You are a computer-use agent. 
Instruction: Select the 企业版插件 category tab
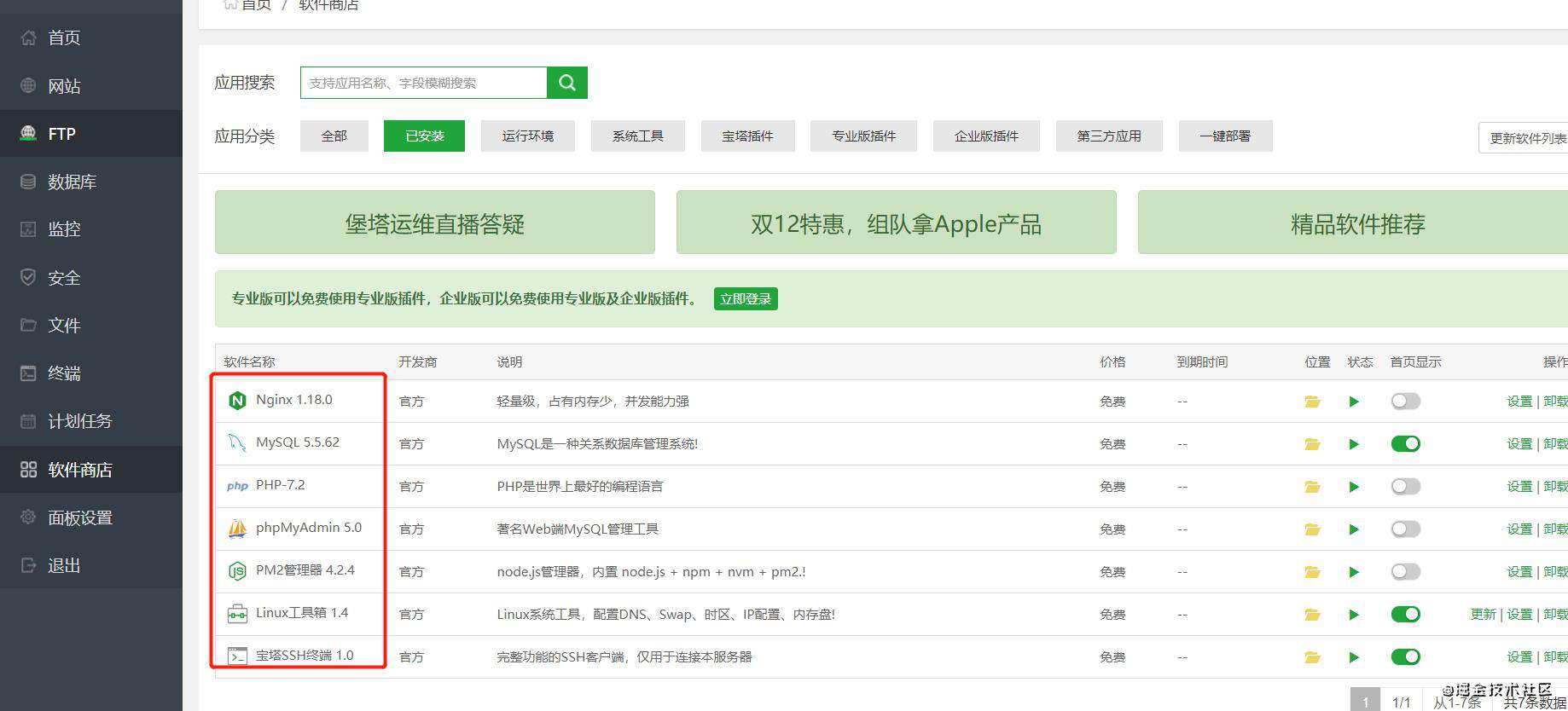(986, 136)
